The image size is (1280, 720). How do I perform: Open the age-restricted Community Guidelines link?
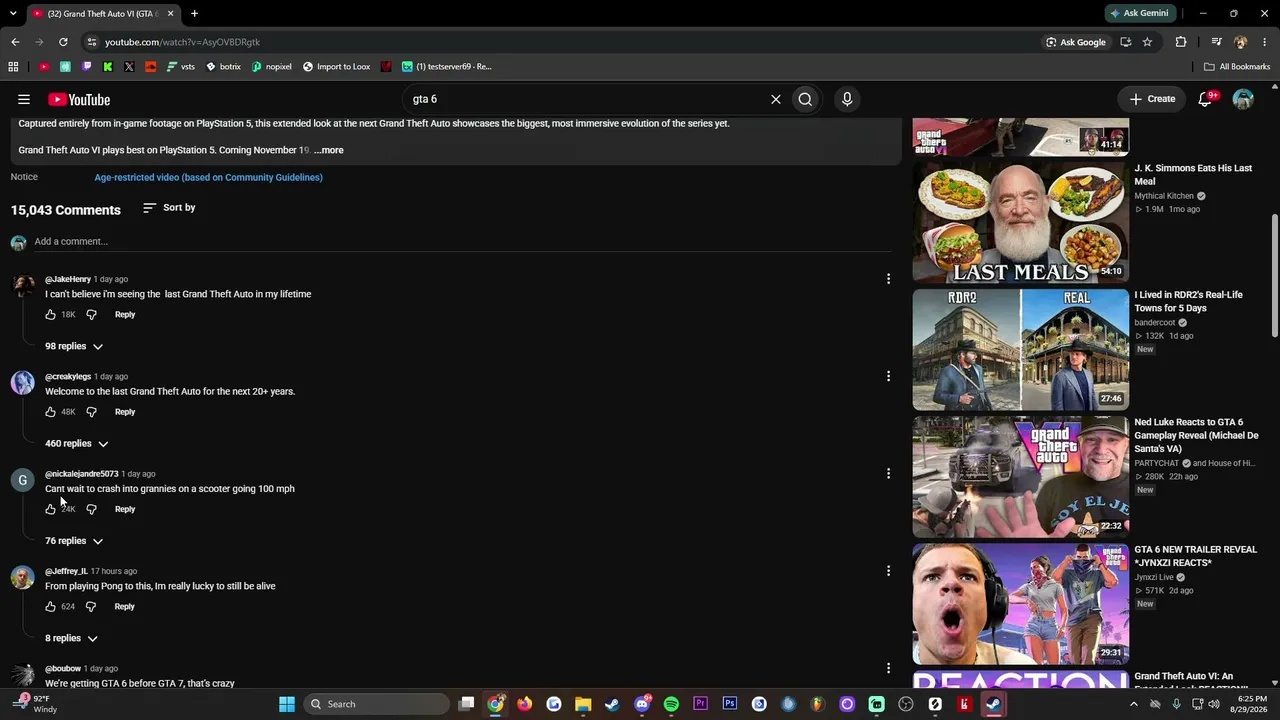pyautogui.click(x=208, y=177)
